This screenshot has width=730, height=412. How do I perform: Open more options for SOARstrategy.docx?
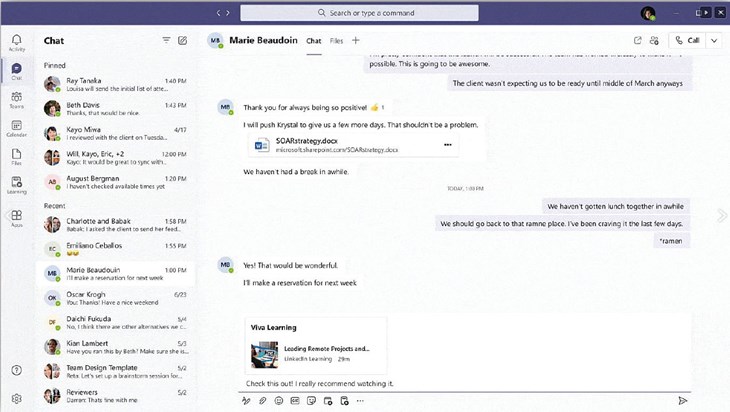click(x=447, y=145)
